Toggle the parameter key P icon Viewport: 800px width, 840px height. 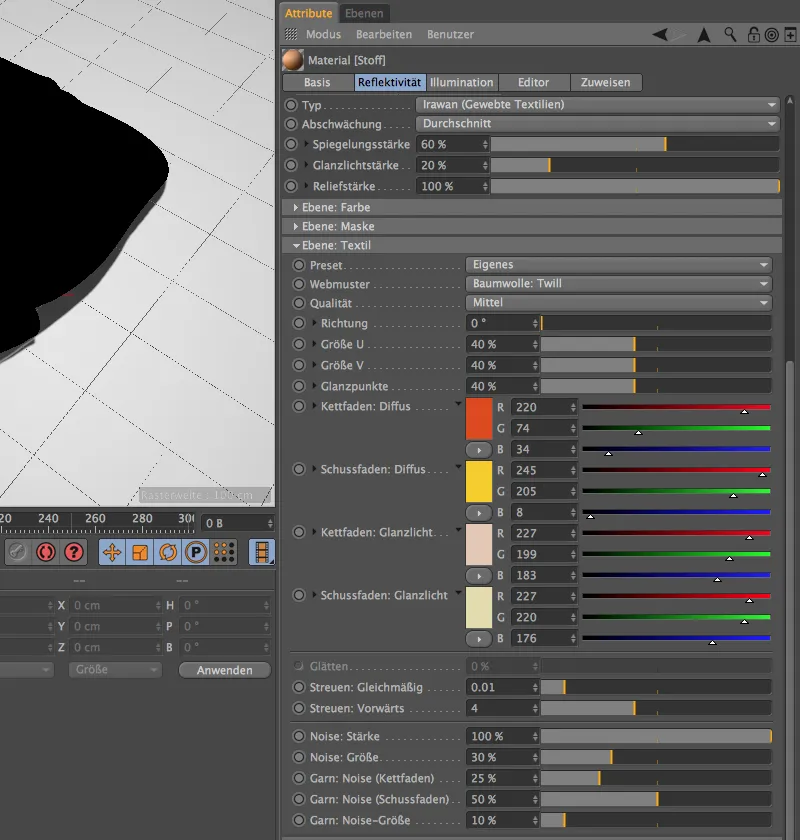tap(196, 552)
